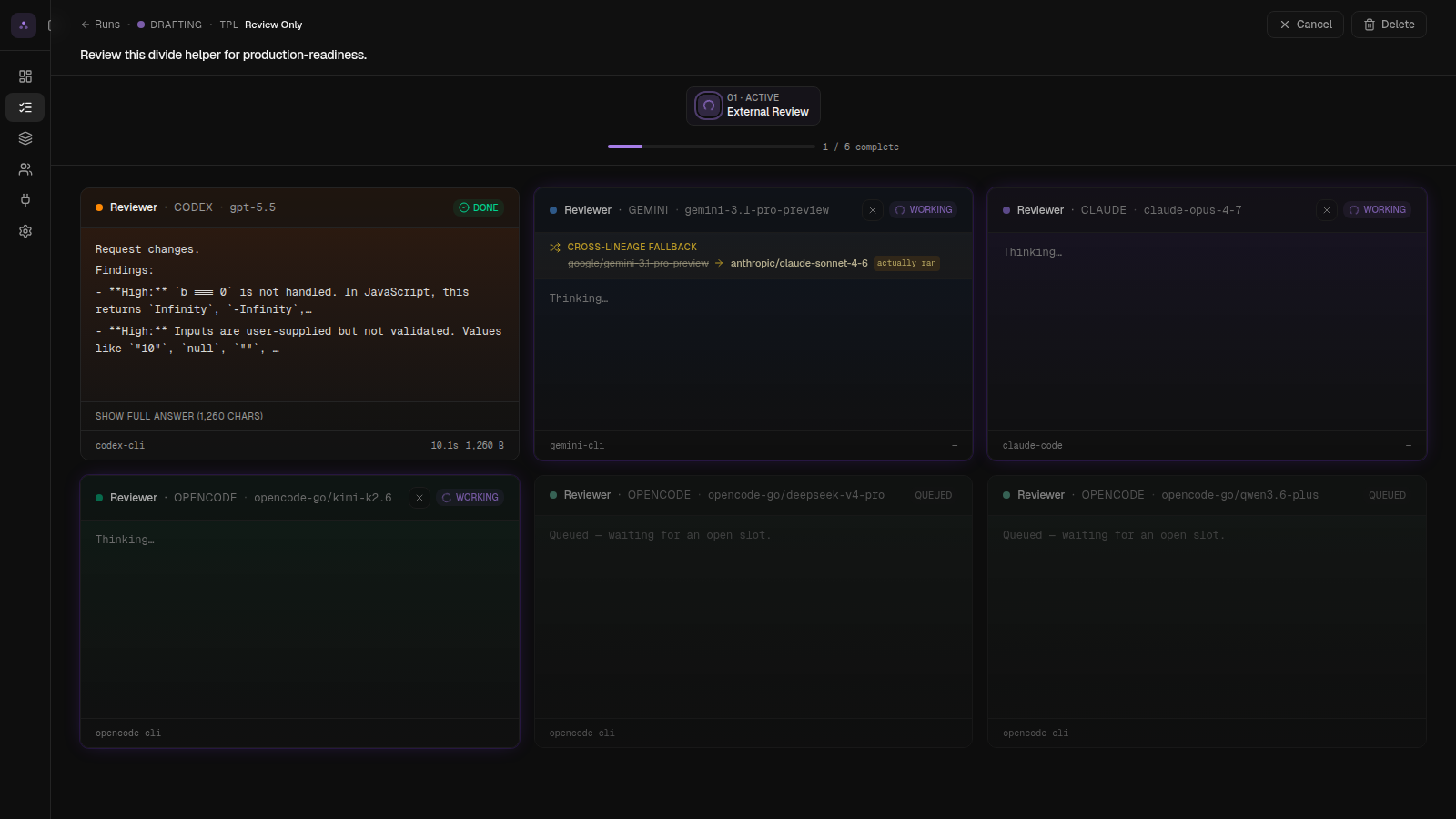Click the review progress bar
This screenshot has height=819, width=1456.
[712, 147]
